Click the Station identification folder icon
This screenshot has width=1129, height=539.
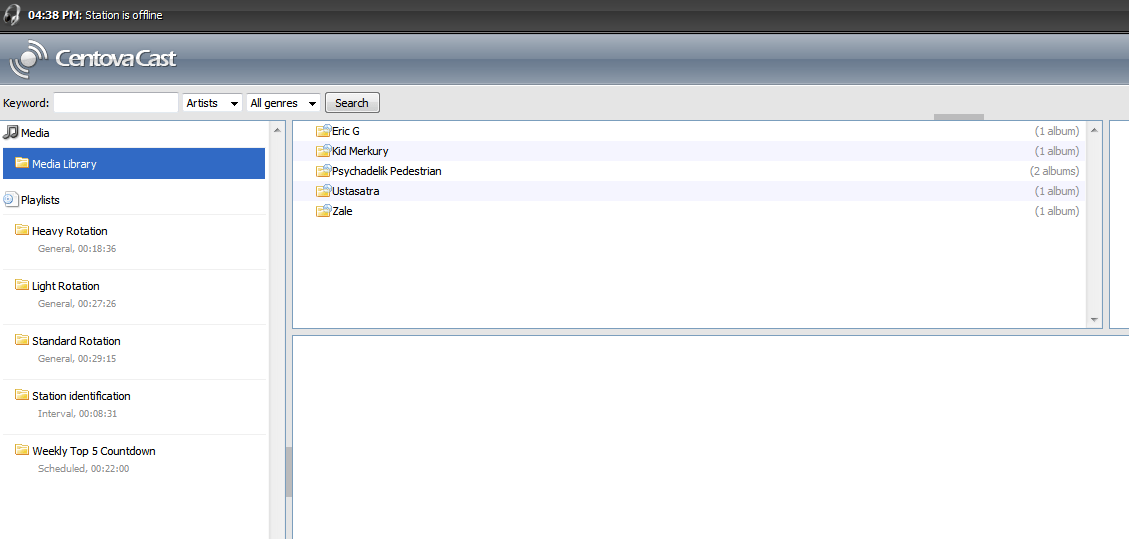click(22, 395)
